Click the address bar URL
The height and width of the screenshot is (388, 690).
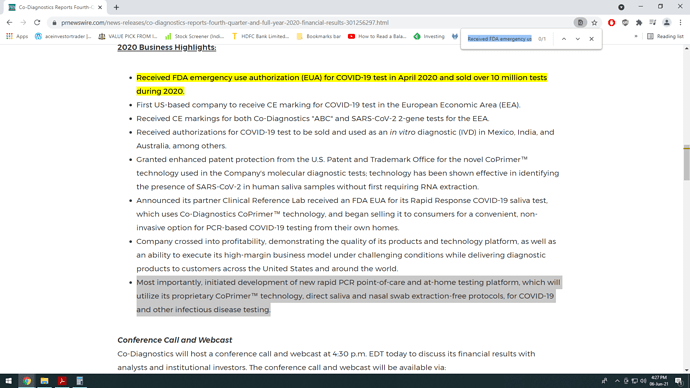(225, 22)
